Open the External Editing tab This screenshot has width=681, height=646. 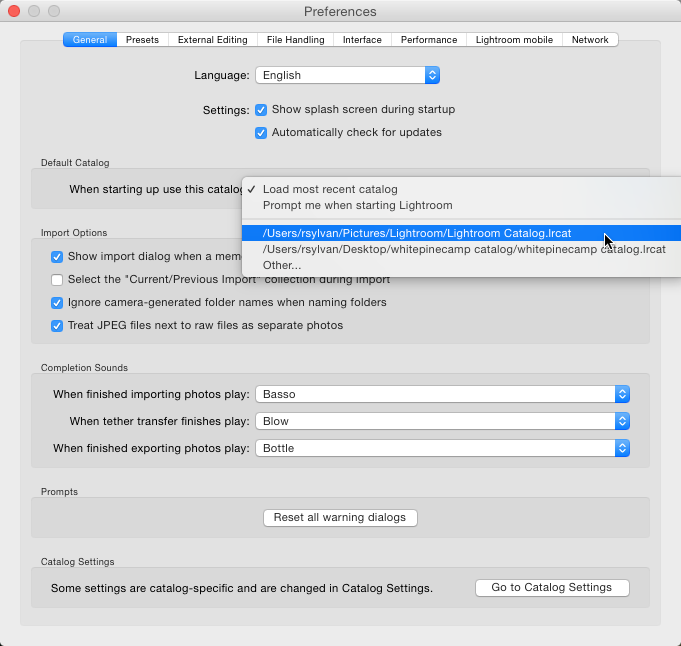(x=213, y=40)
